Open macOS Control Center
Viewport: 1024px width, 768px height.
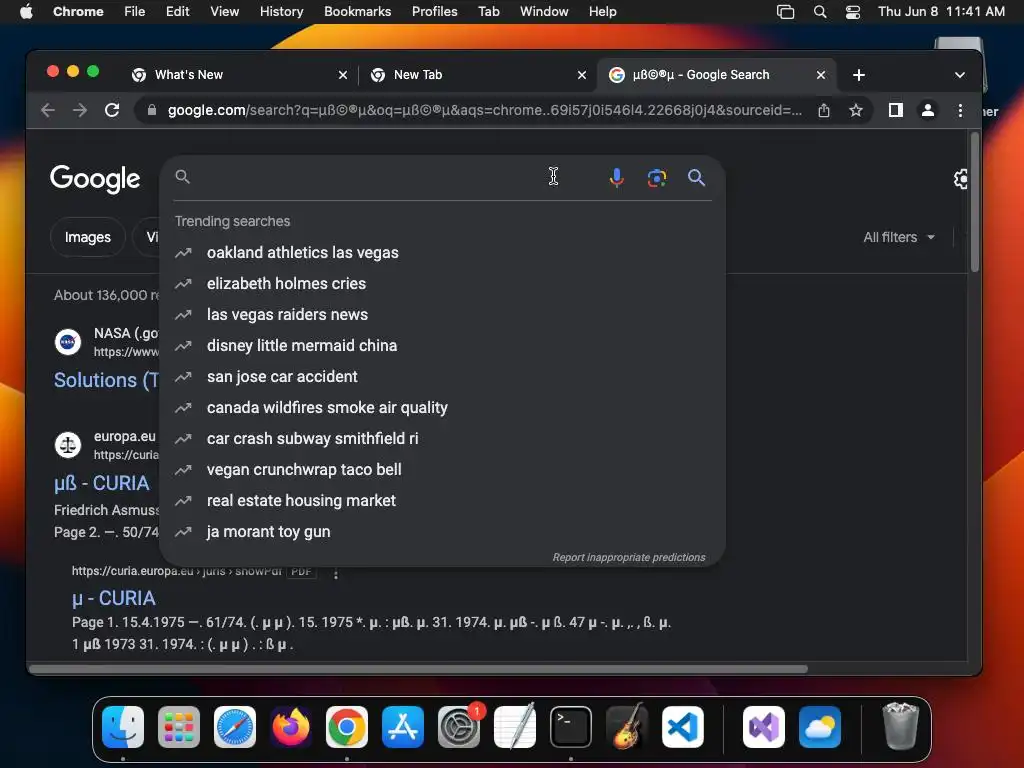[x=852, y=12]
